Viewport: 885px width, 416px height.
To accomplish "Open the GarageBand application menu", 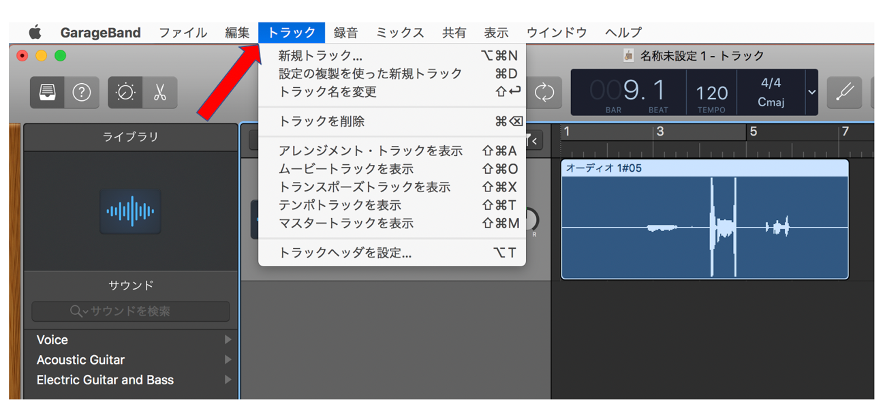I will pos(100,33).
